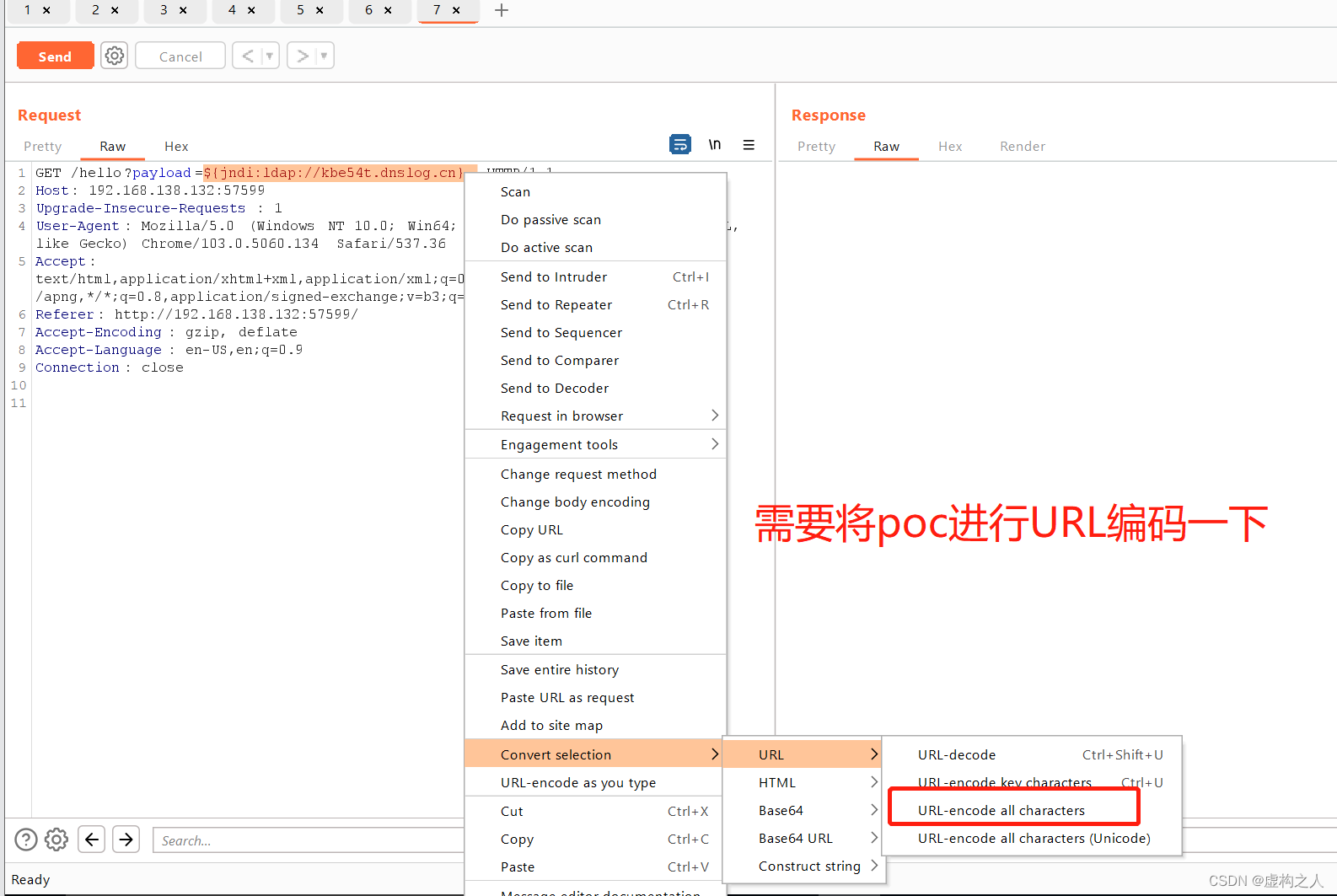Switch Request view to Hex
This screenshot has height=896, width=1337.
176,147
